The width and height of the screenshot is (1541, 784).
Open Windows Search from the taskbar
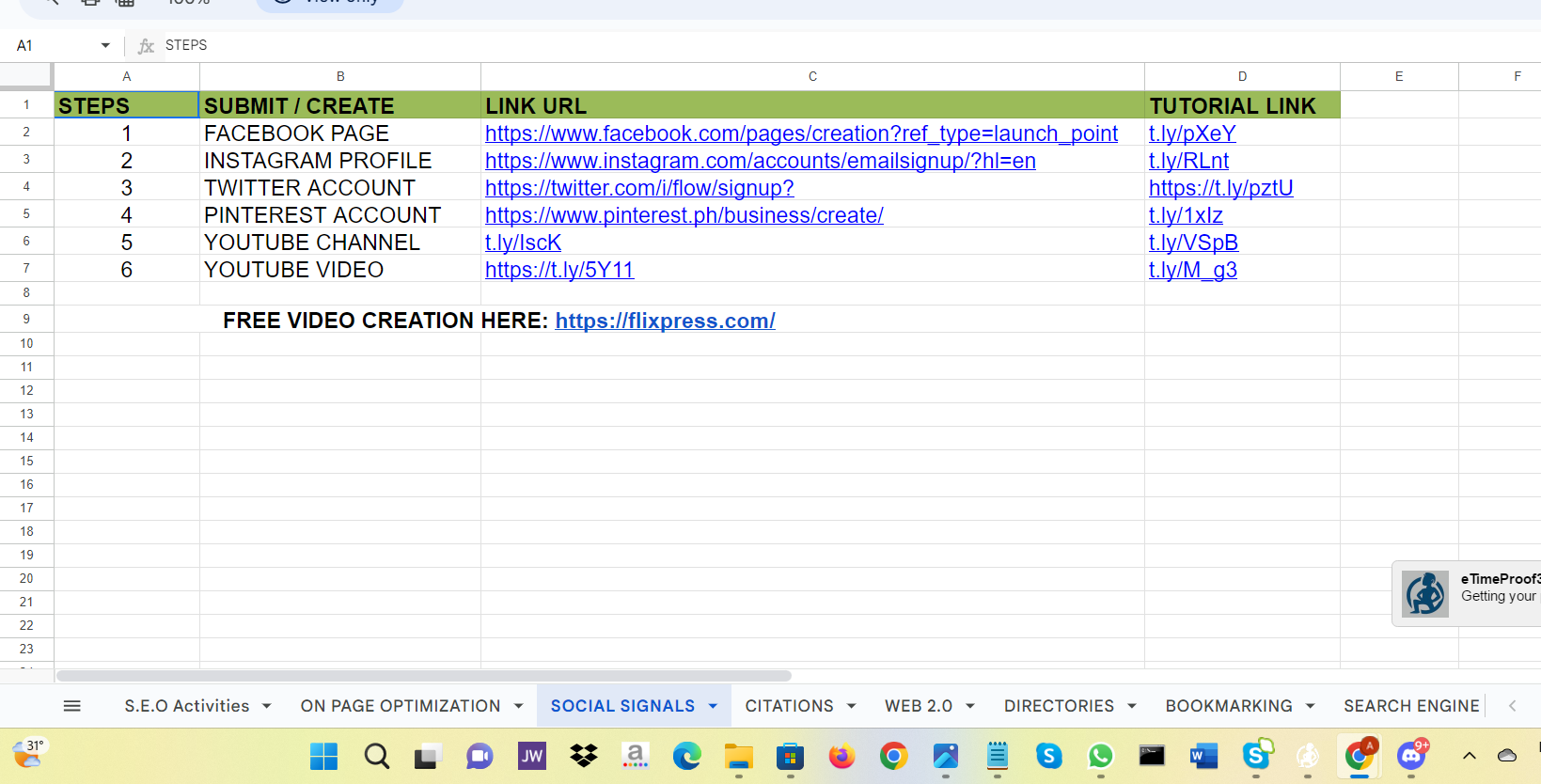(x=377, y=756)
